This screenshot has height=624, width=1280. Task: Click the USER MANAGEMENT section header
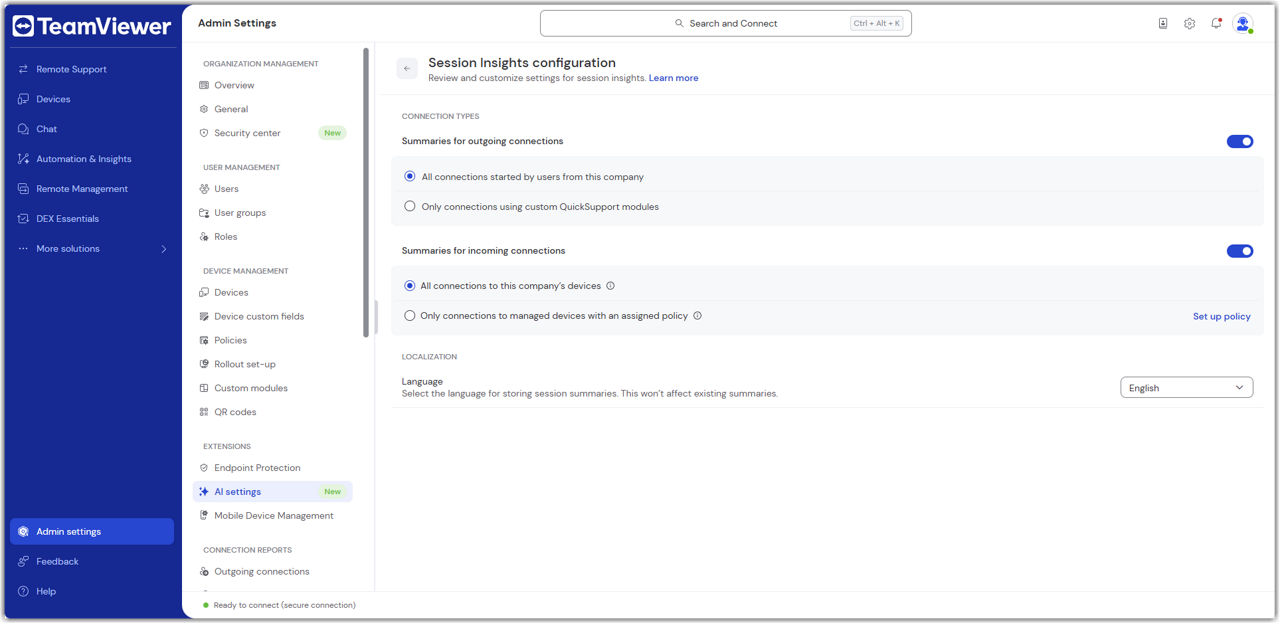tap(242, 168)
